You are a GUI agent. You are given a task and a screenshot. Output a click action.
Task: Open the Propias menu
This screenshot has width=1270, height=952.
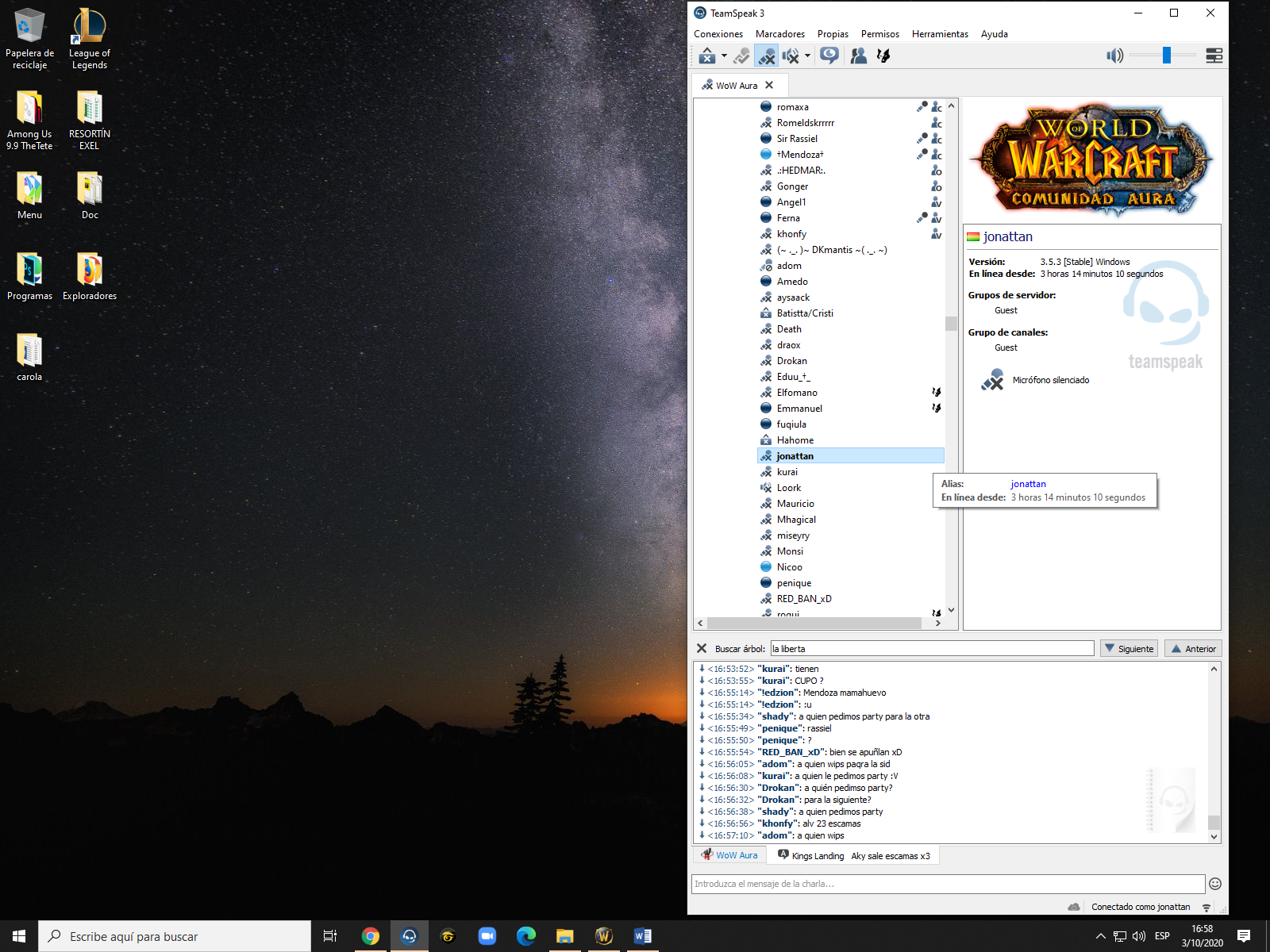[x=833, y=34]
